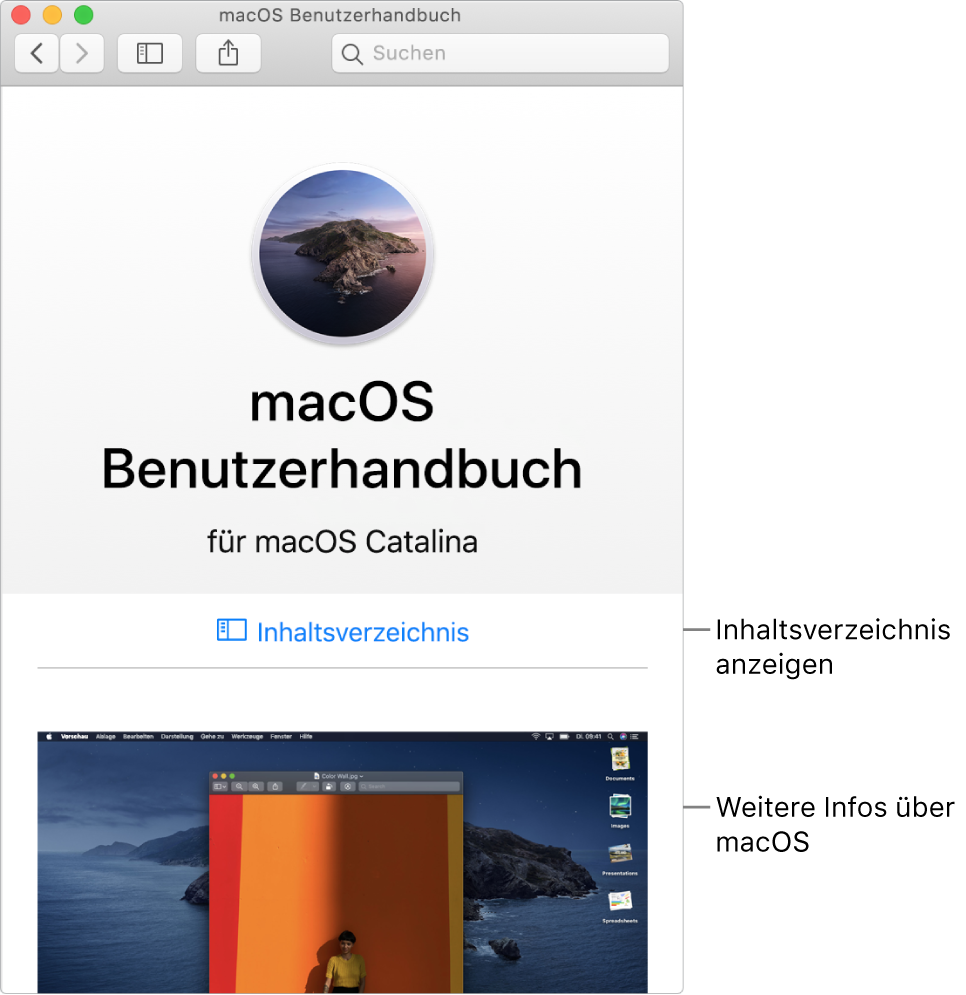Toggle the sidebar in the help viewer toolbar
Image resolution: width=966 pixels, height=995 pixels.
click(x=149, y=54)
